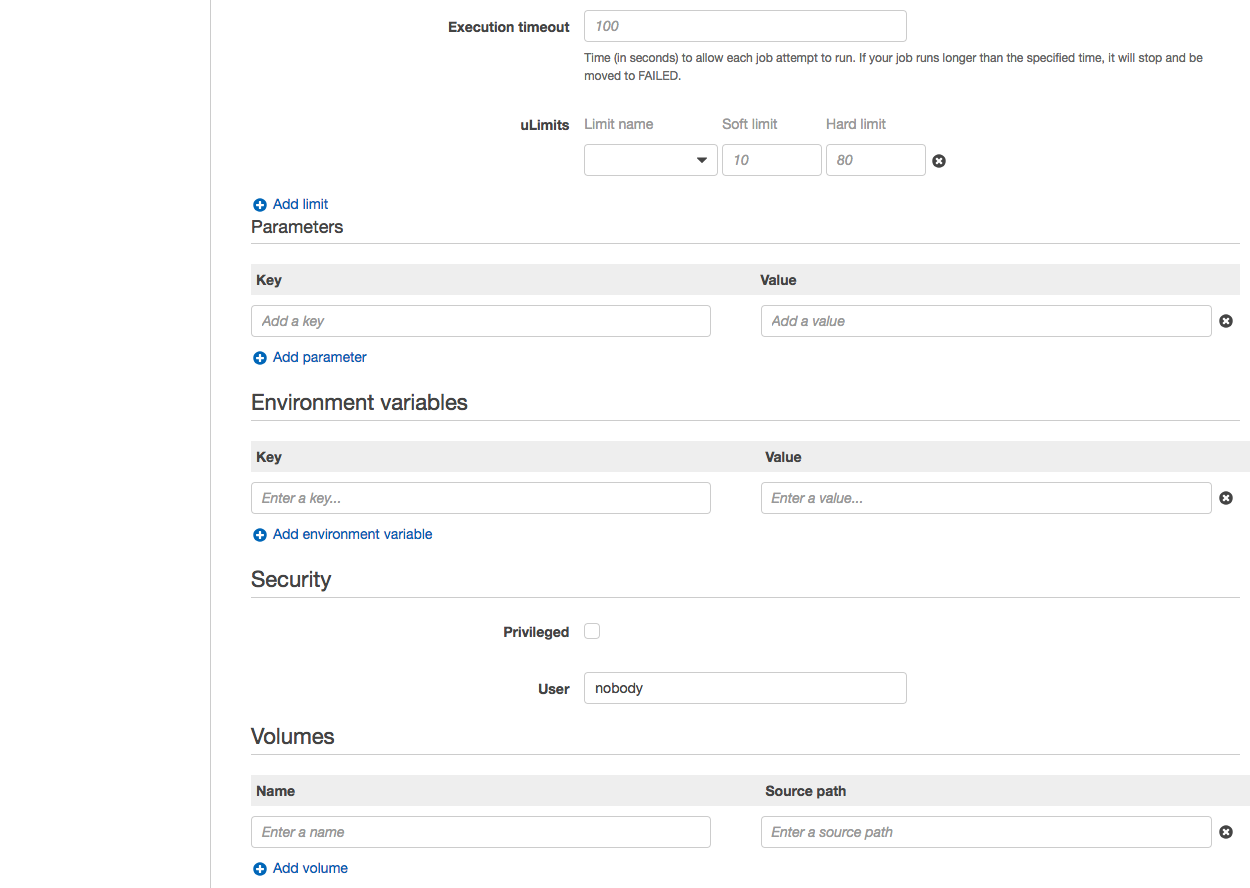
Task: Click the Volumes 'Enter a source path' field
Action: point(985,832)
